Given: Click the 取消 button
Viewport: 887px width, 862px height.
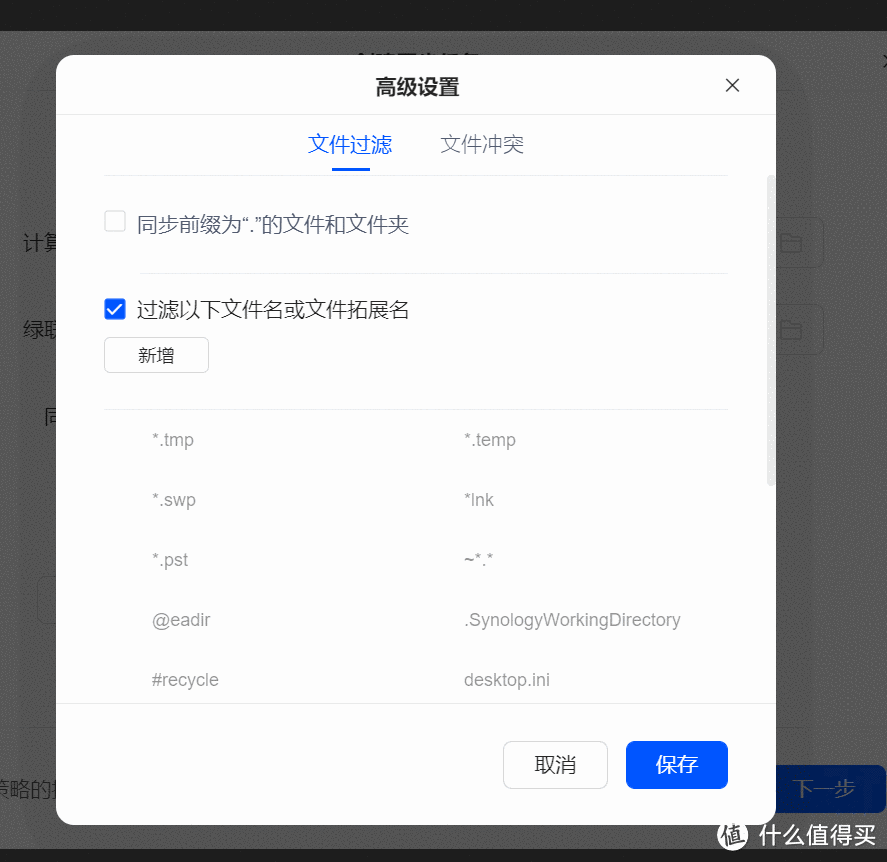Looking at the screenshot, I should [555, 764].
